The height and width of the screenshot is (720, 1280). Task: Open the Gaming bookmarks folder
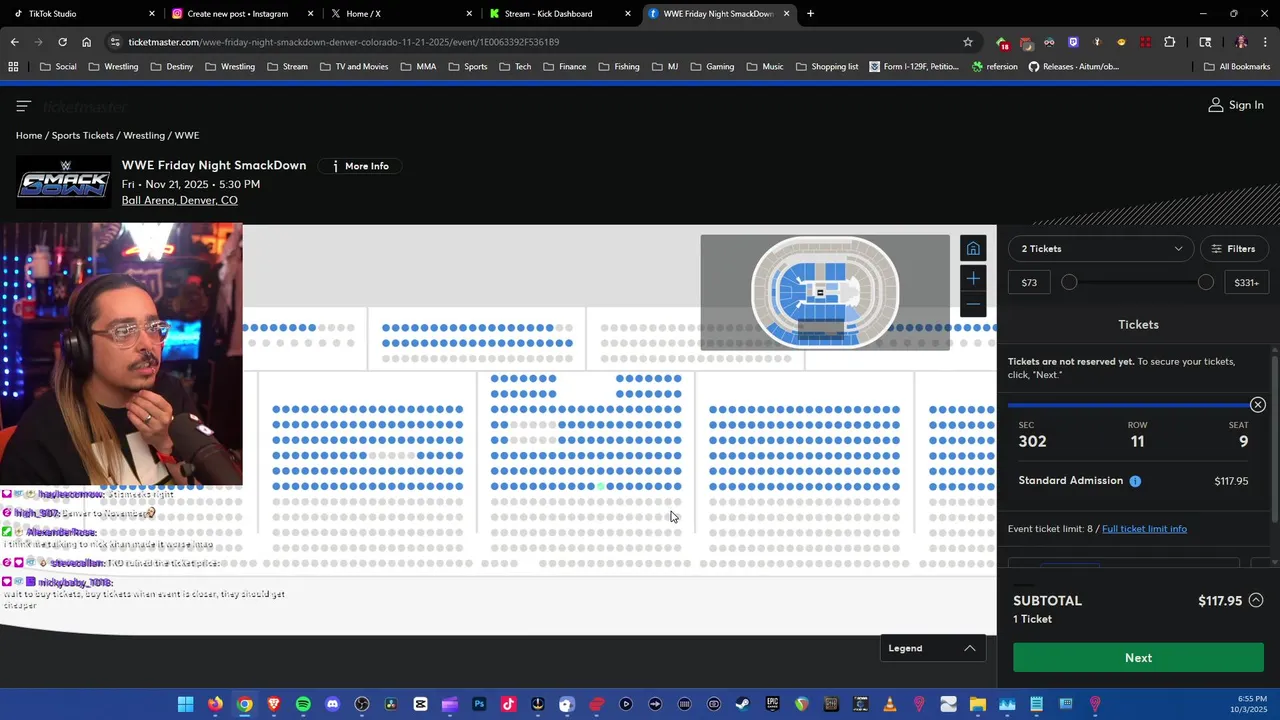712,67
